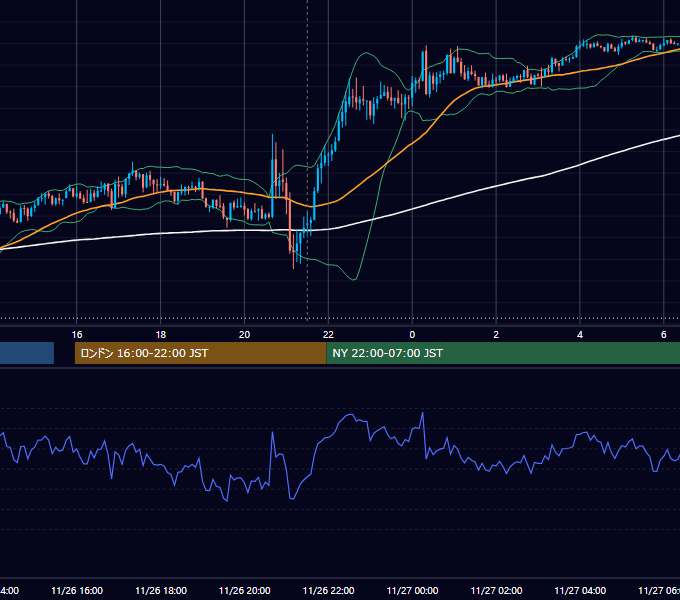Click the hour label 18 on time axis
The image size is (680, 600).
click(x=161, y=335)
